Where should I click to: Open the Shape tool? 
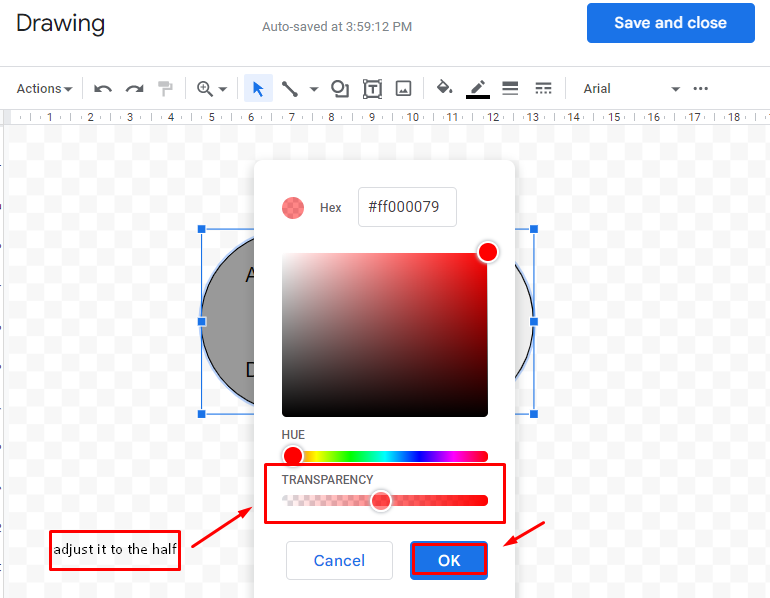[x=340, y=89]
